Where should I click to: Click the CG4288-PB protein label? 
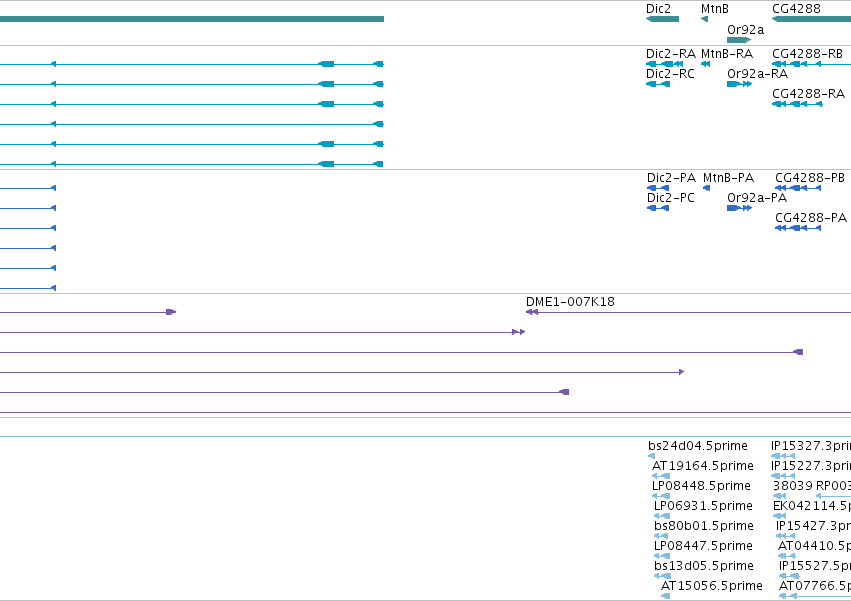click(x=810, y=178)
